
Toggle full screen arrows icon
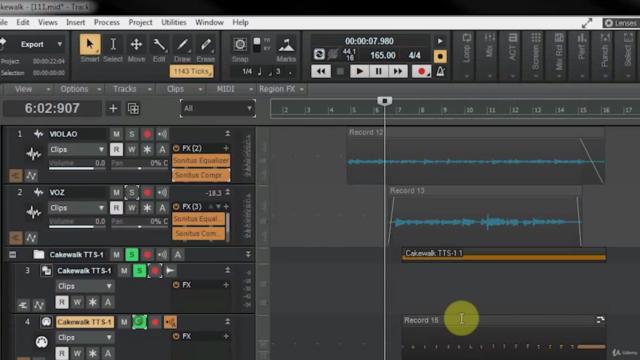coord(587,23)
